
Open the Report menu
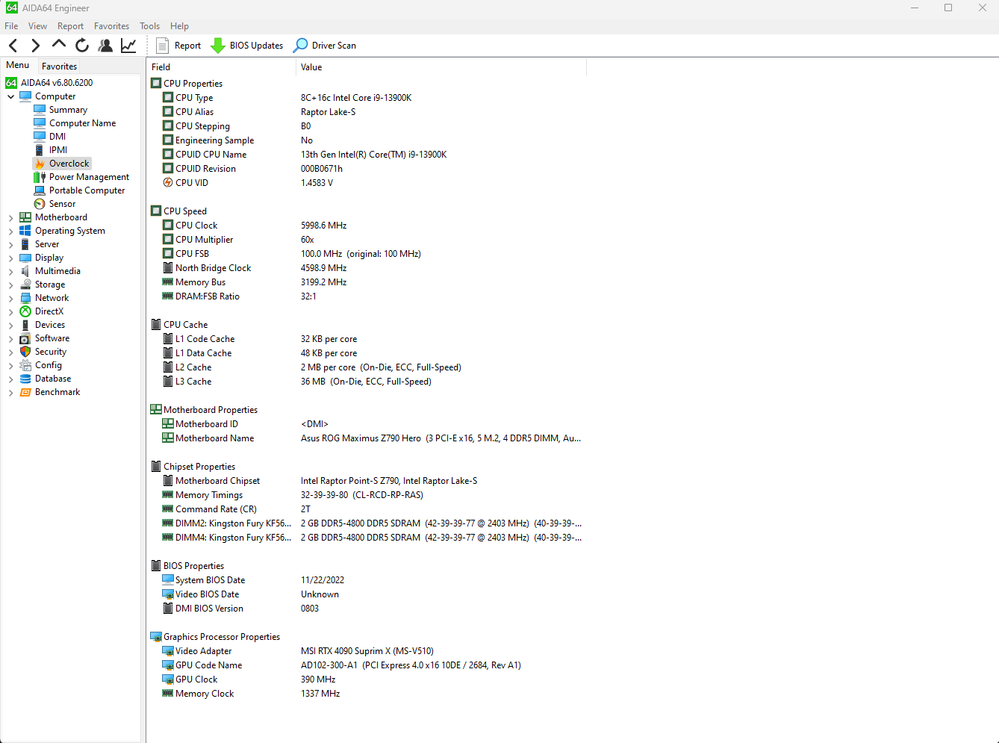(70, 26)
